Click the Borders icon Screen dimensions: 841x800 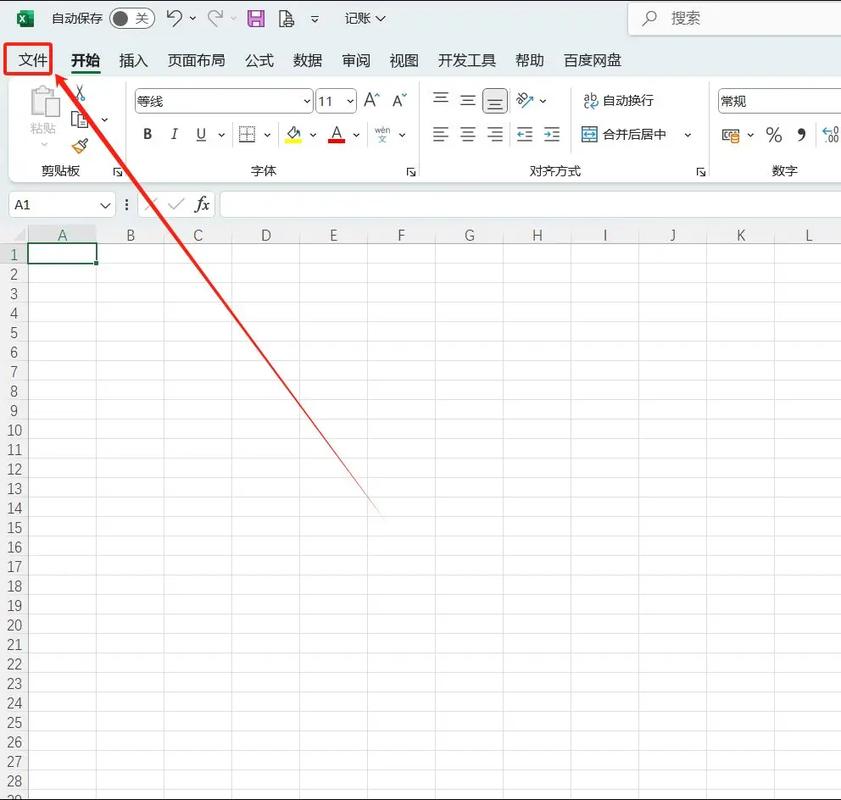coord(247,134)
